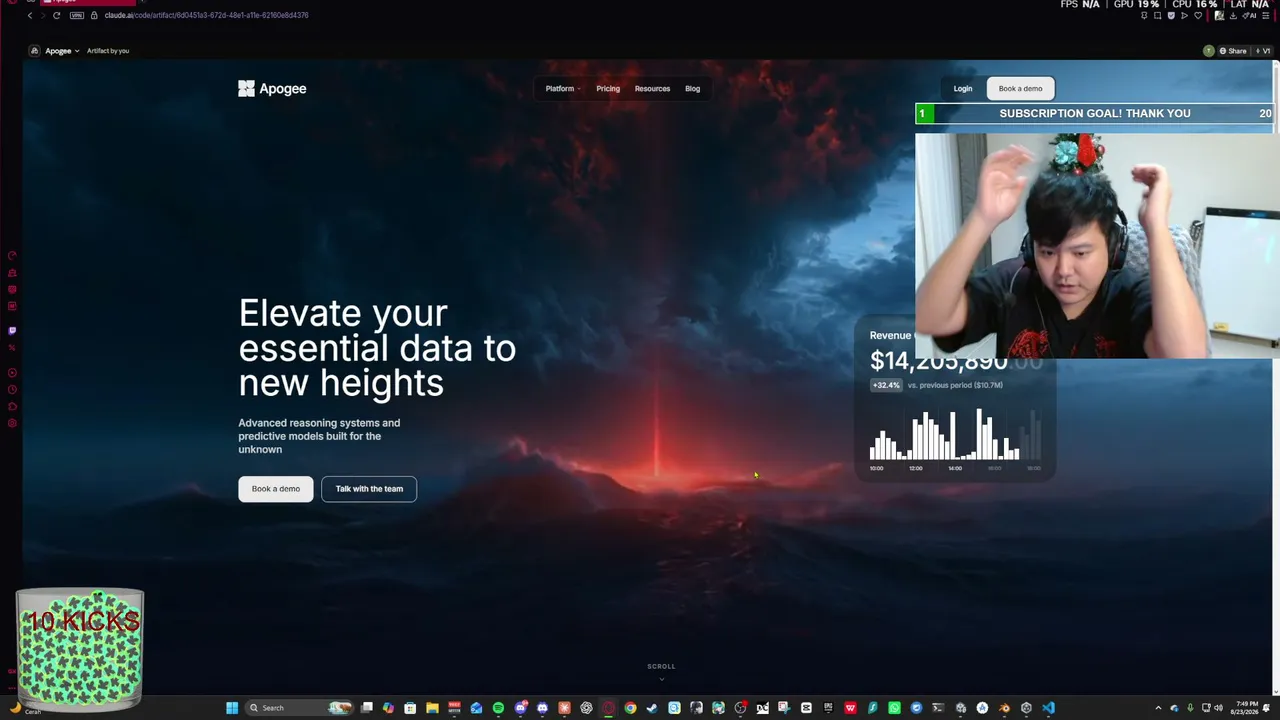This screenshot has width=1280, height=720.
Task: Open Blender from the taskbar
Action: 1004,708
